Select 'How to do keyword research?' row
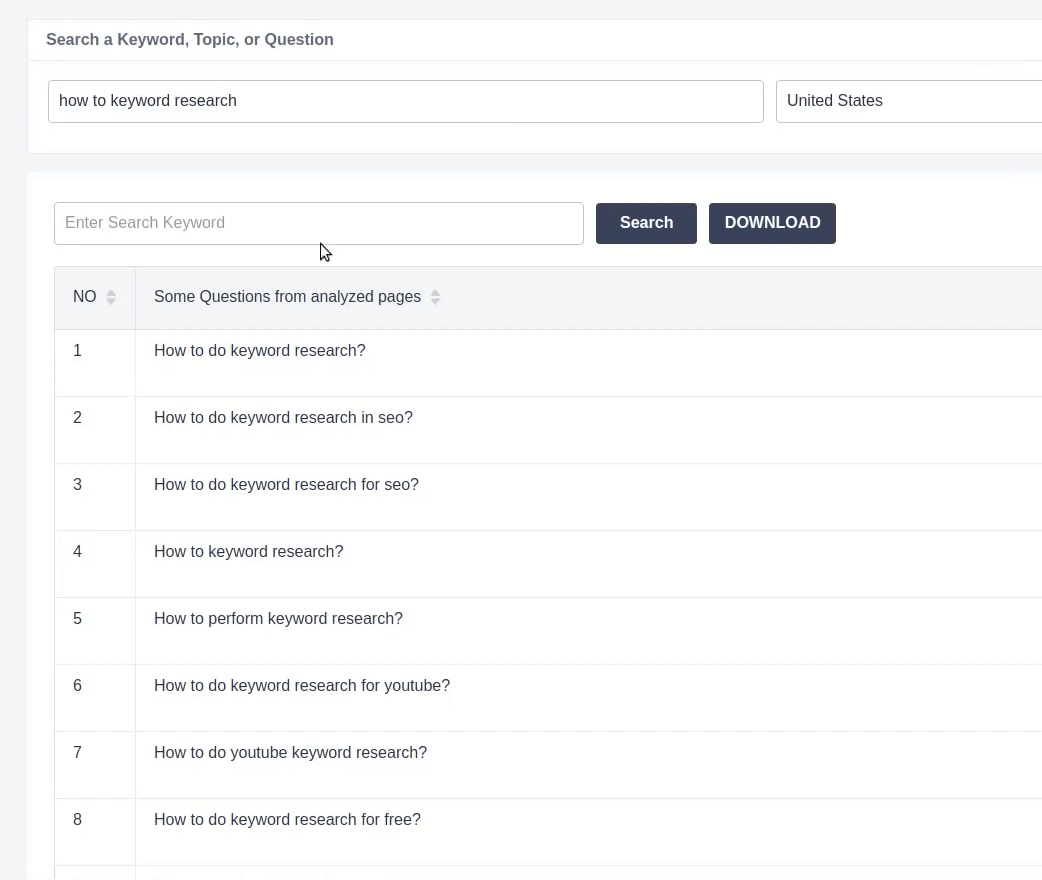1042x880 pixels. (260, 351)
